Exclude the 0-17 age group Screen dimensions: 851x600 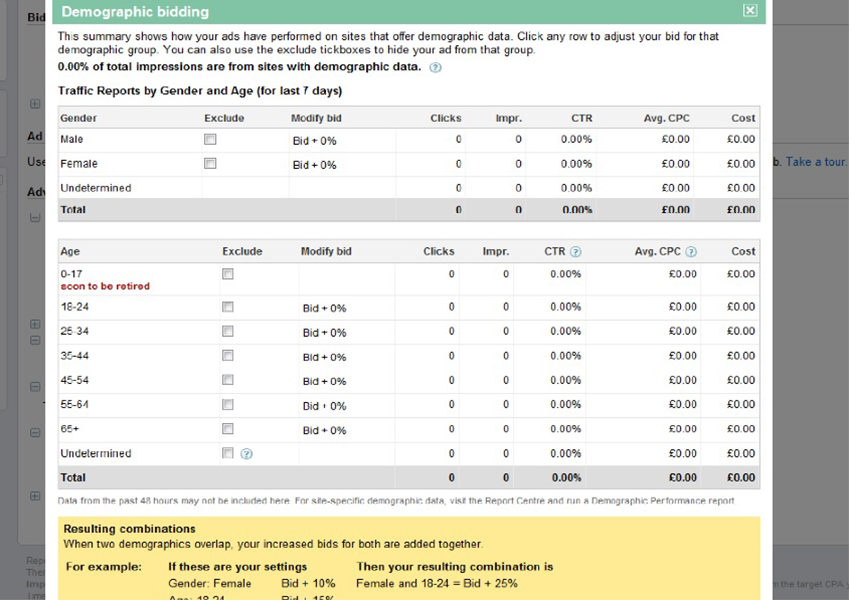tap(228, 274)
